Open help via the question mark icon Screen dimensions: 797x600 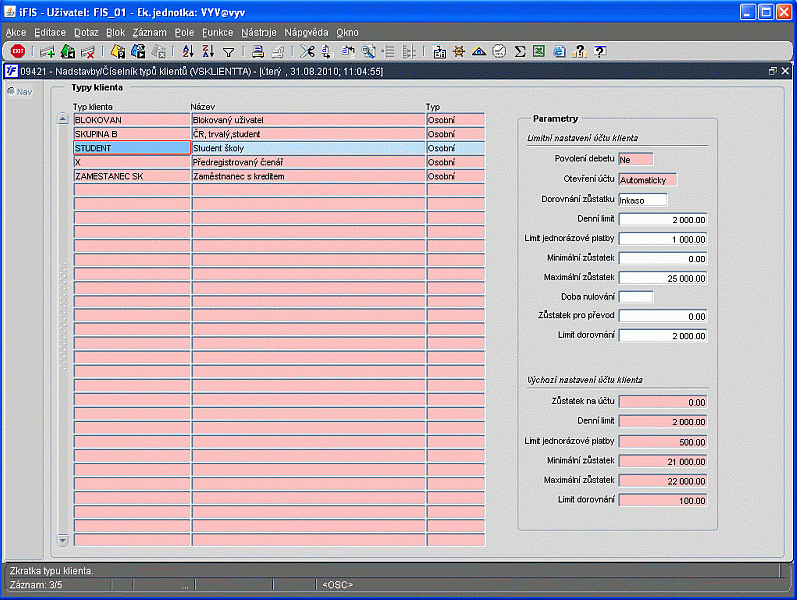[x=599, y=51]
